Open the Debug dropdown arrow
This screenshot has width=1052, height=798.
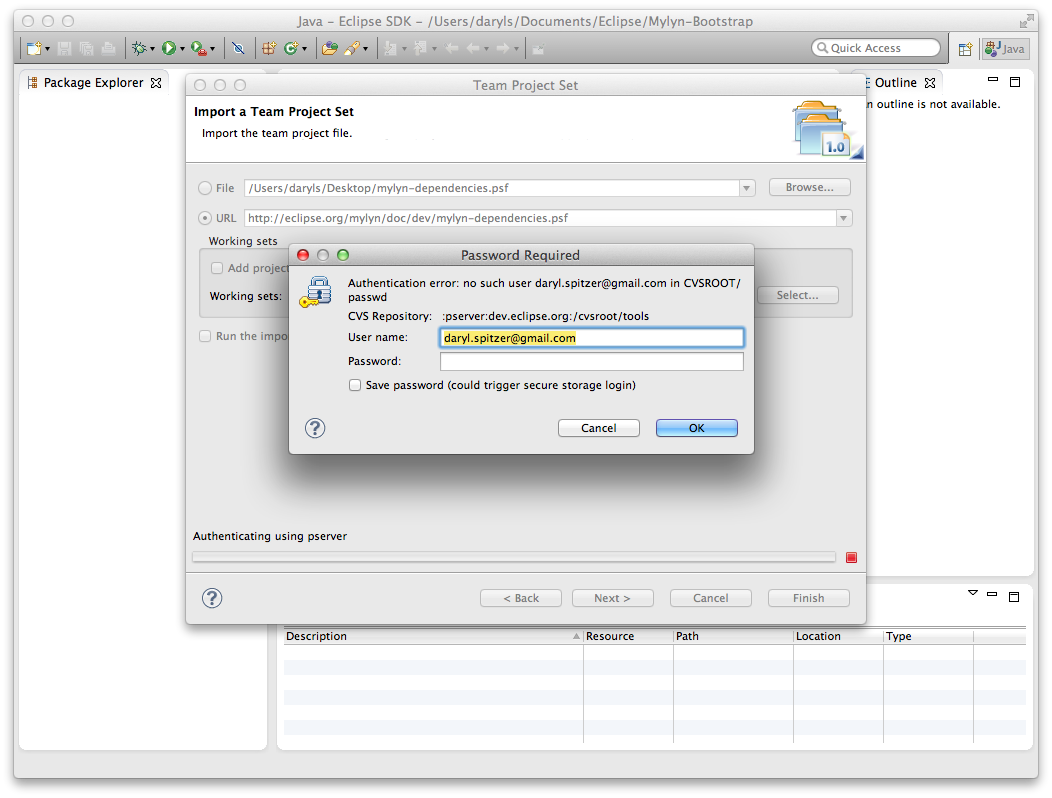(x=152, y=49)
